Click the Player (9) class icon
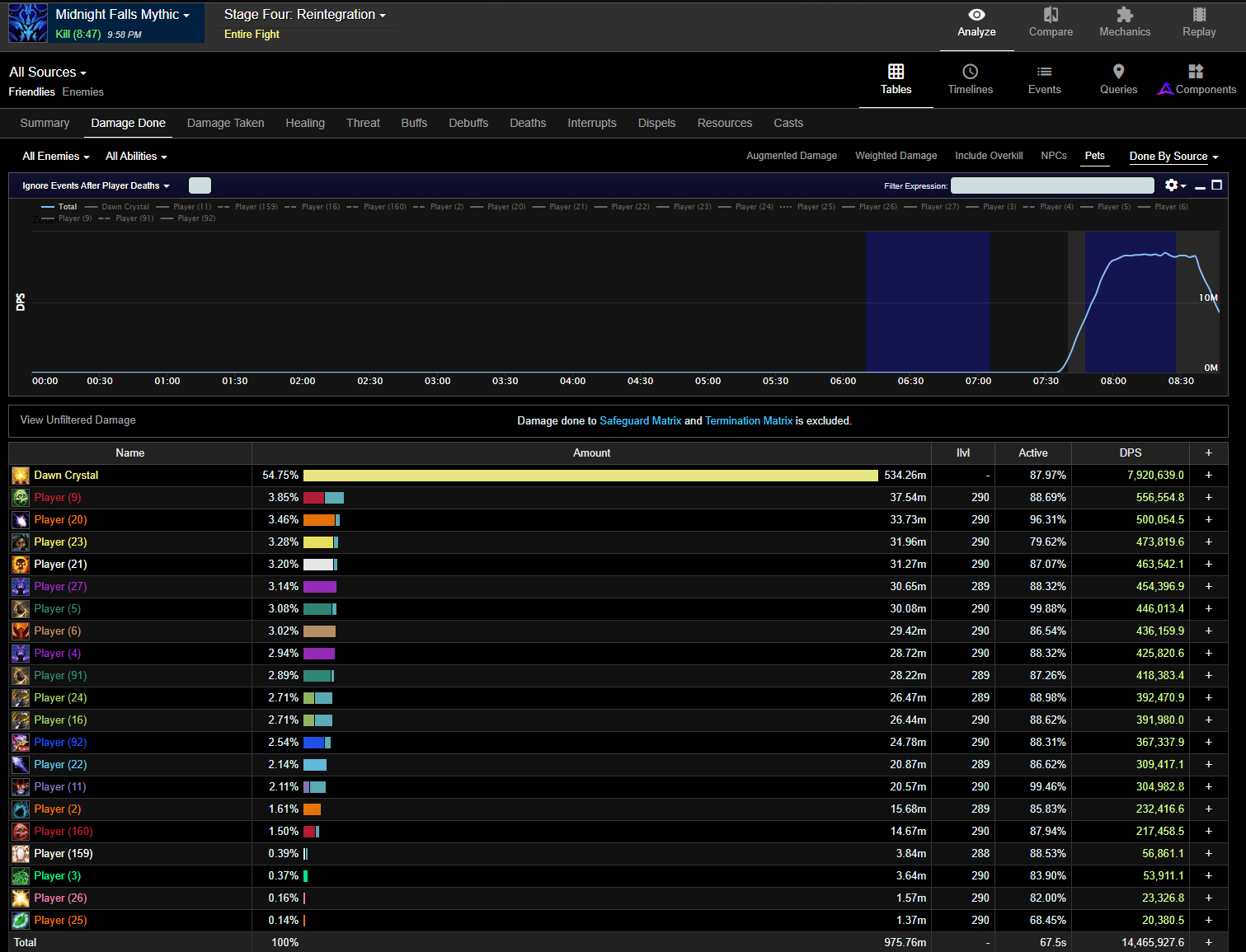Image resolution: width=1246 pixels, height=952 pixels. (21, 498)
